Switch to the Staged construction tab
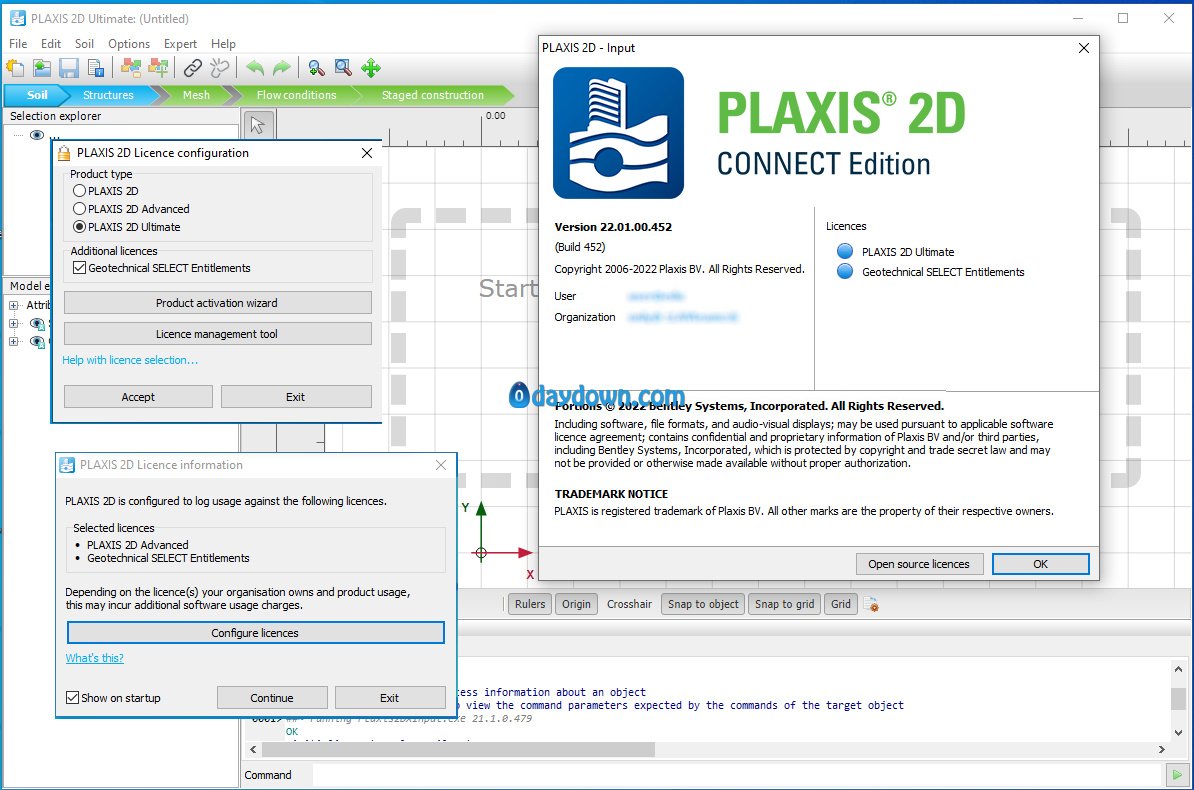 [433, 95]
